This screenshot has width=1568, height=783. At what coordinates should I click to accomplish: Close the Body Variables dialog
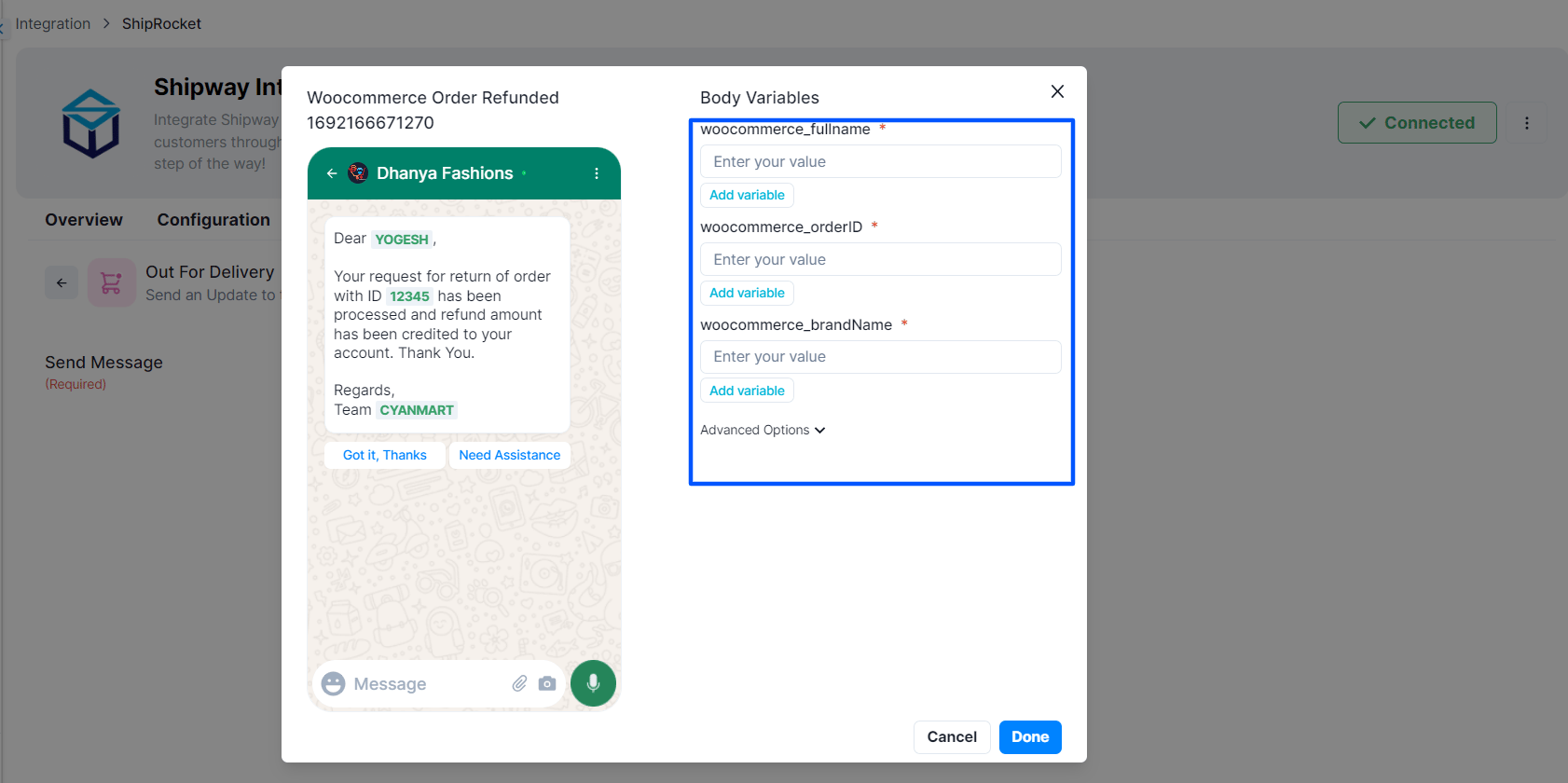pyautogui.click(x=1057, y=91)
